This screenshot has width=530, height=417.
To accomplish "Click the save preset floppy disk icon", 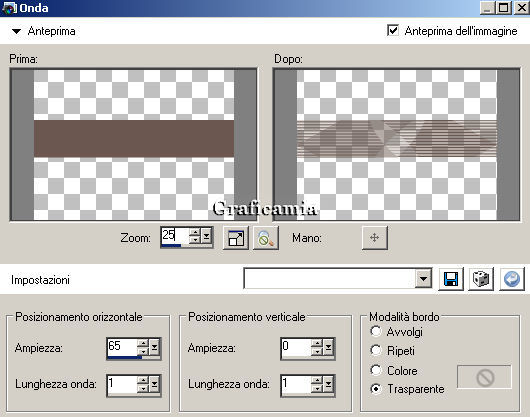I will (x=451, y=279).
